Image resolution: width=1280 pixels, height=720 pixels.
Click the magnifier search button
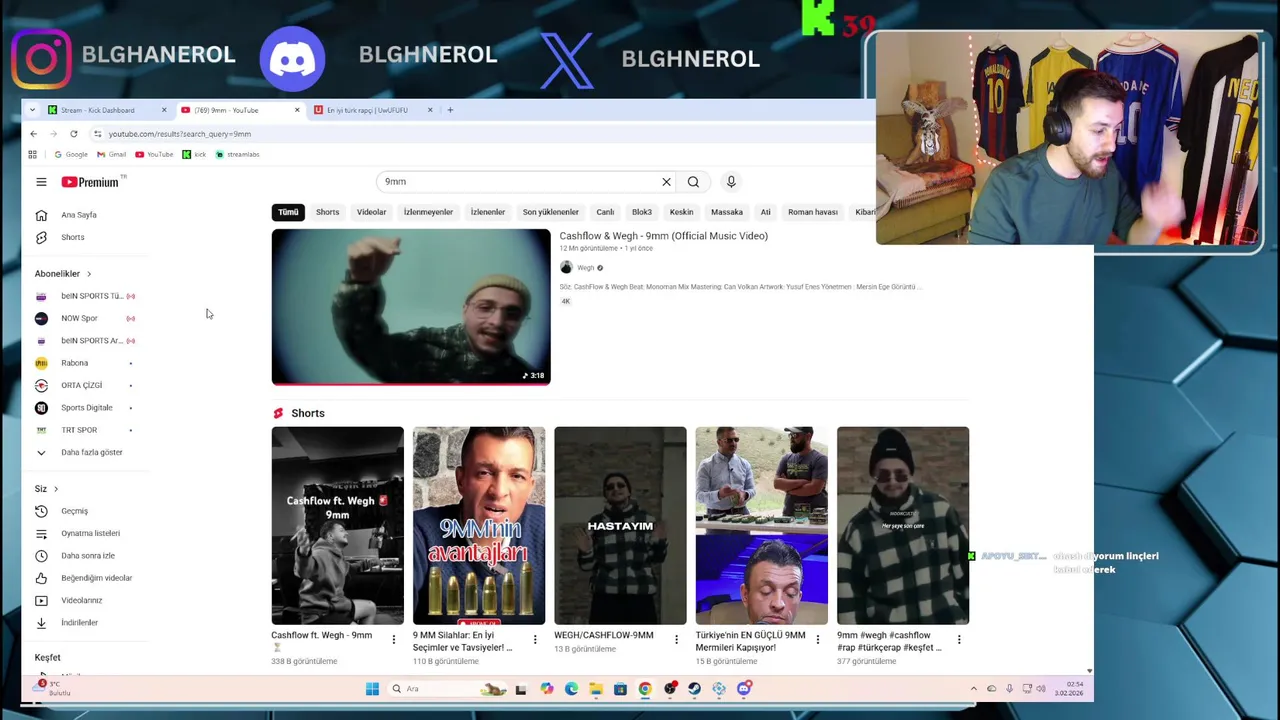point(693,182)
